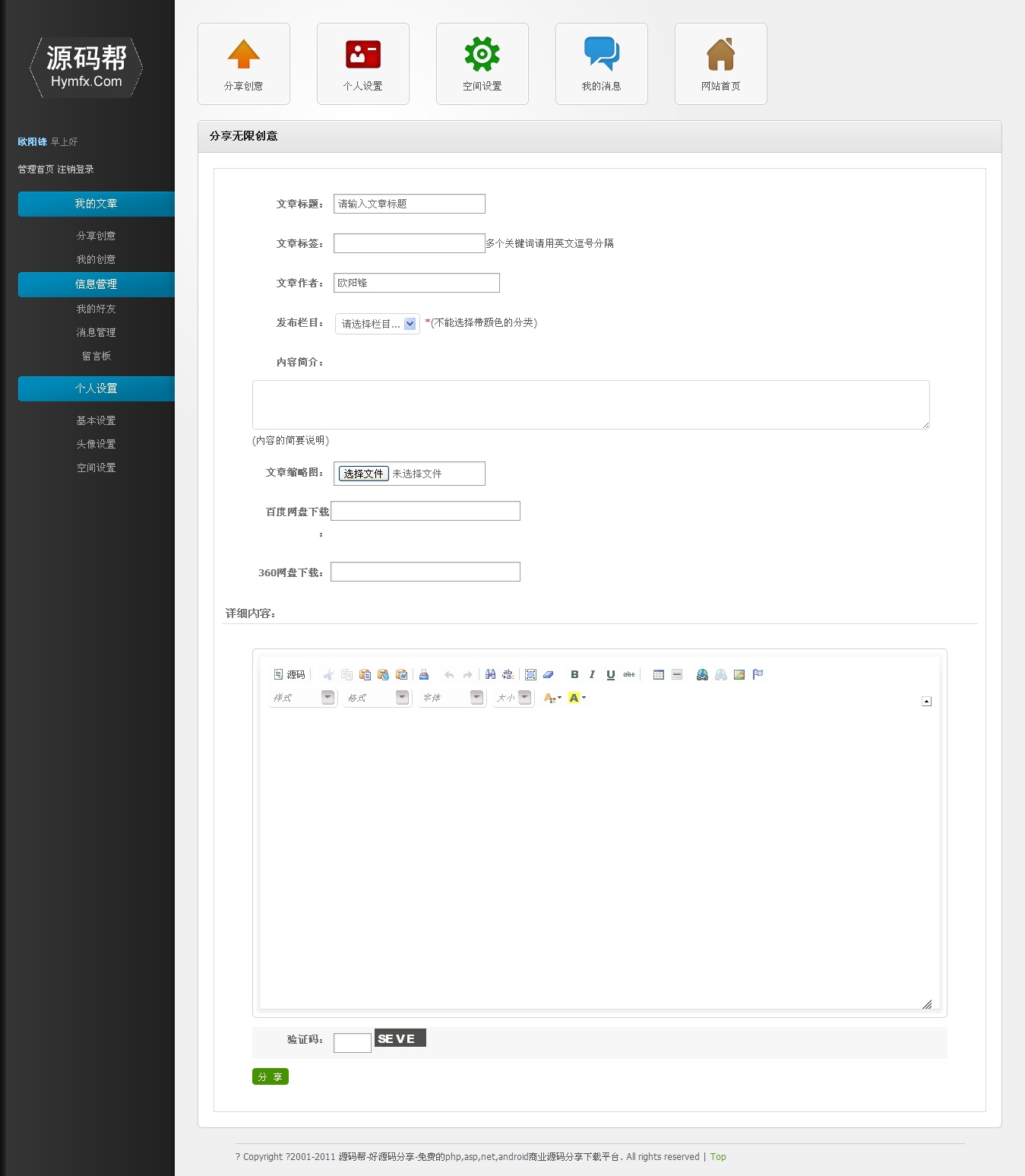
Task: Click the 选择文件 file upload button
Action: (x=363, y=474)
